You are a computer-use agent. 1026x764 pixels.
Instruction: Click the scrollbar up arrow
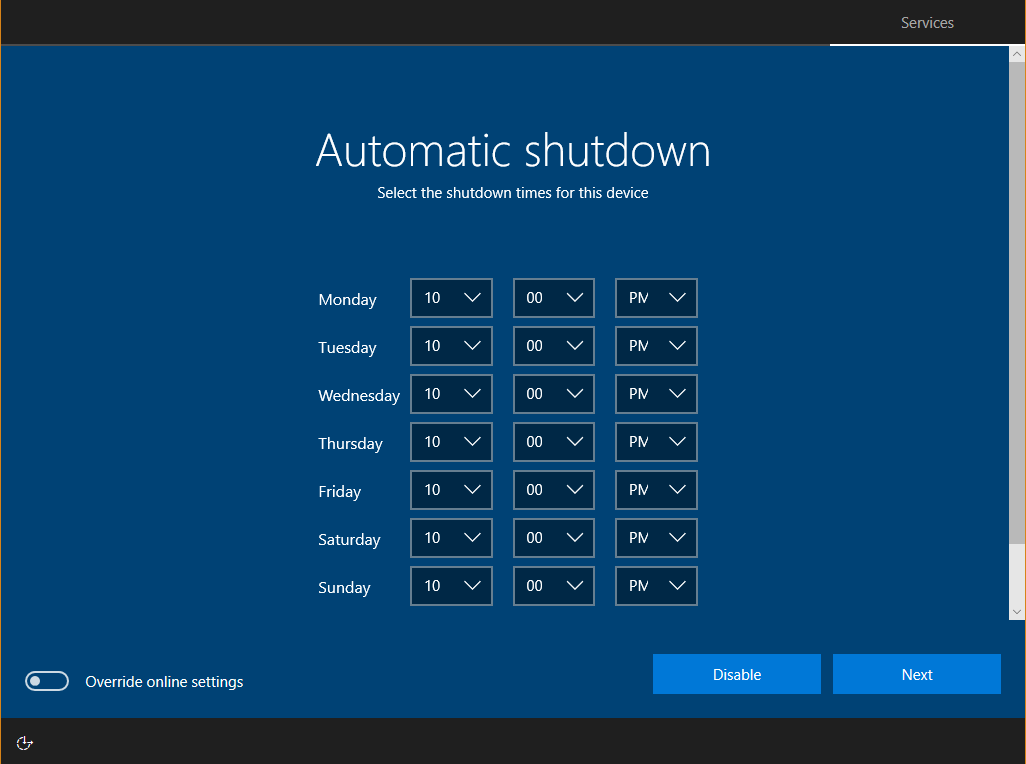pos(1017,52)
